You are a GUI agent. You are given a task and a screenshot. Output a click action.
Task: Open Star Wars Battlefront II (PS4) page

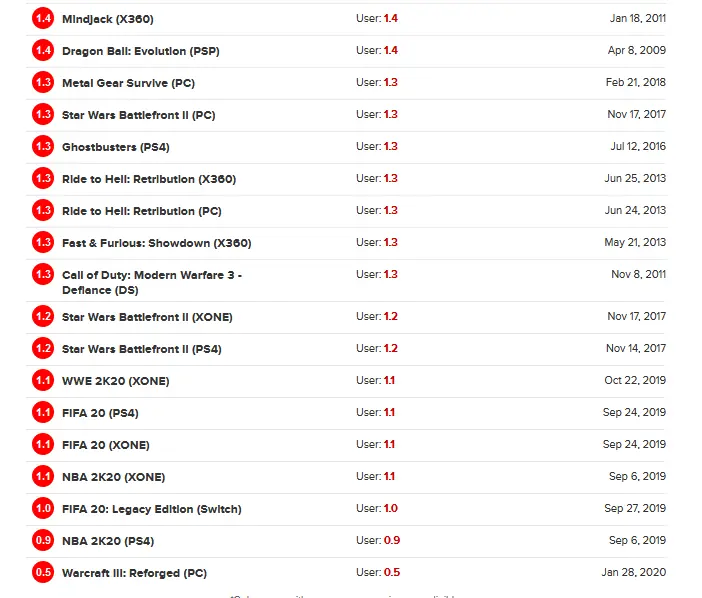click(141, 349)
